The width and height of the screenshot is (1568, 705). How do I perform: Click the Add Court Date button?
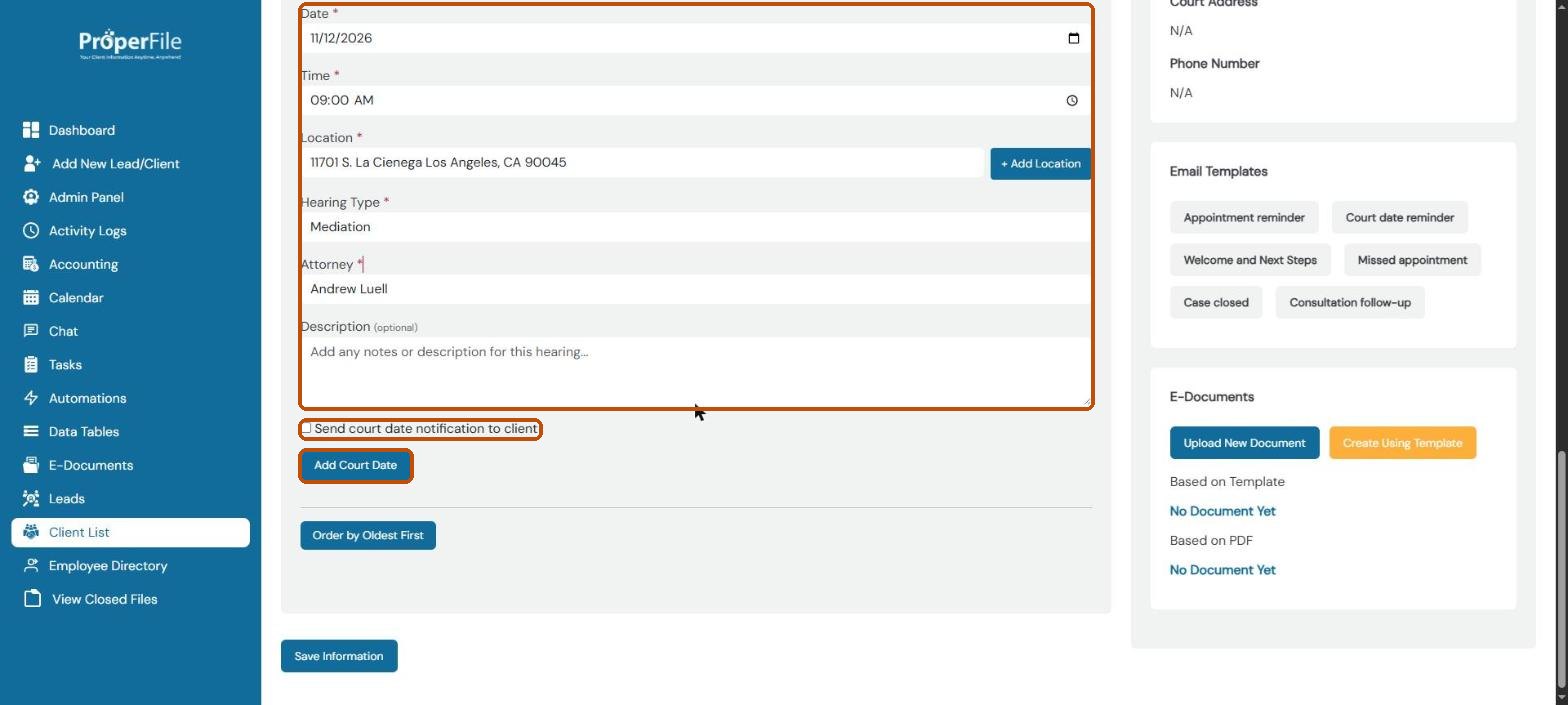(x=355, y=465)
